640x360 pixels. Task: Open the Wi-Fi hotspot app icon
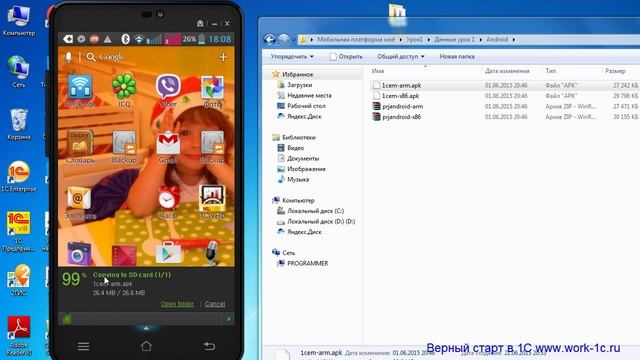point(80,87)
